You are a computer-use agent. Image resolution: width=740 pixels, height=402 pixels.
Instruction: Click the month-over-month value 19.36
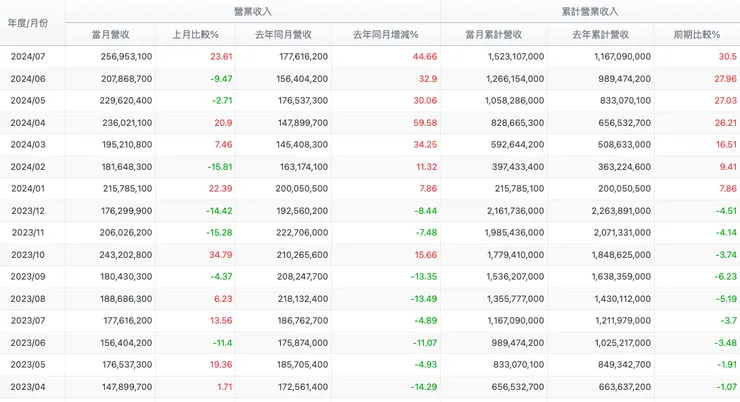[221, 364]
